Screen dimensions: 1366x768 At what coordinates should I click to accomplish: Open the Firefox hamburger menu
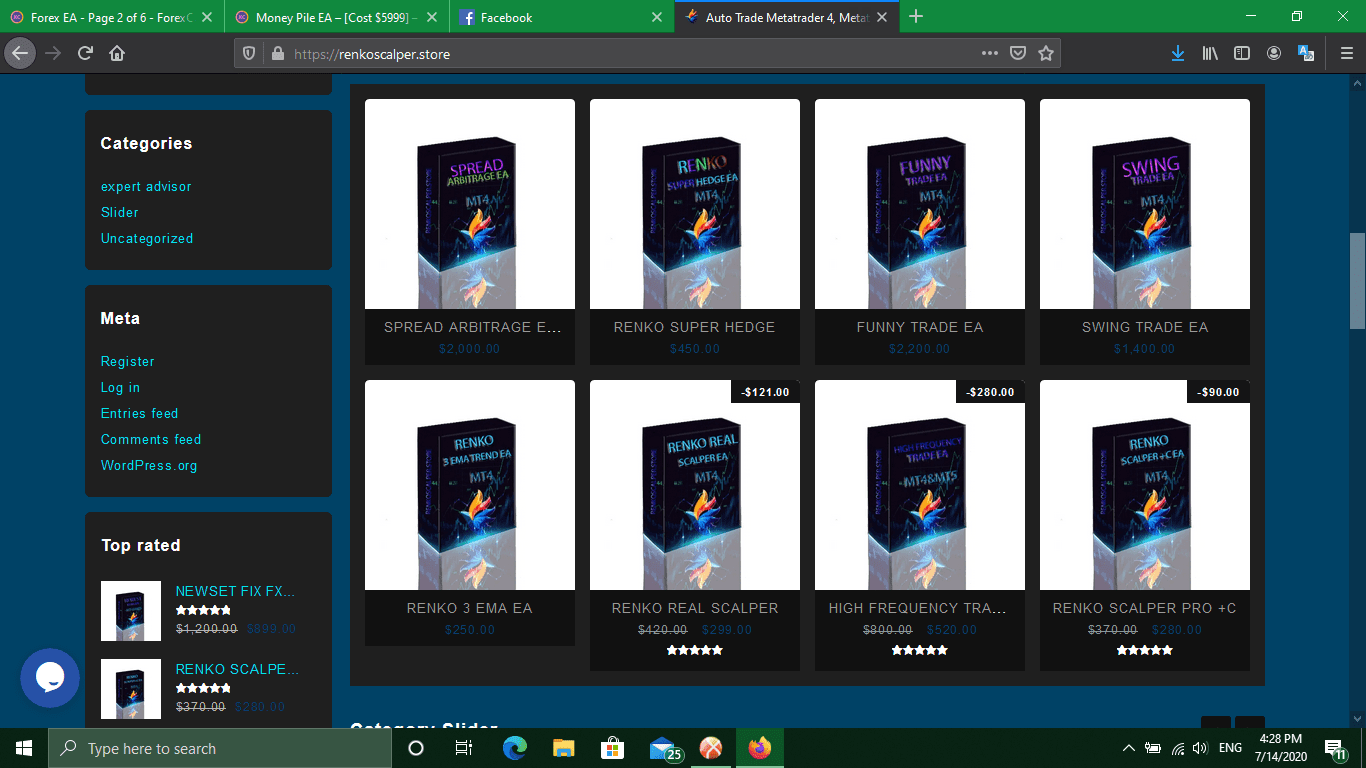pos(1346,54)
